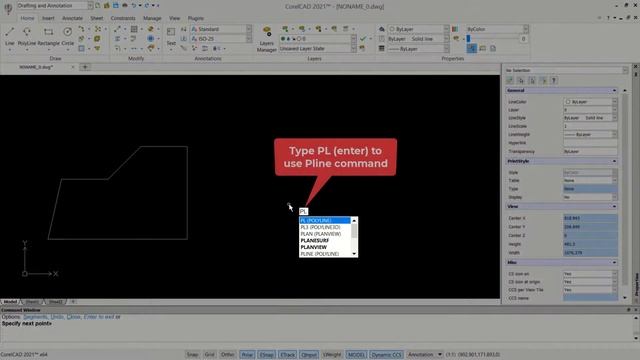Open the Drafting and Annotation workspace dropdown
This screenshot has height=360, width=640.
55,6
